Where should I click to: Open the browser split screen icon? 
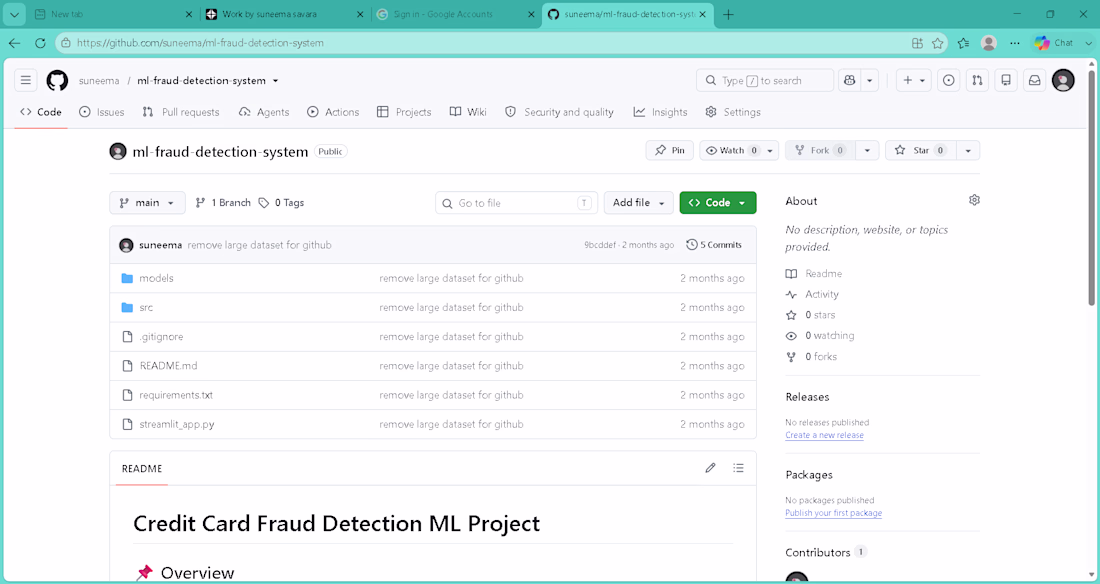pos(917,43)
